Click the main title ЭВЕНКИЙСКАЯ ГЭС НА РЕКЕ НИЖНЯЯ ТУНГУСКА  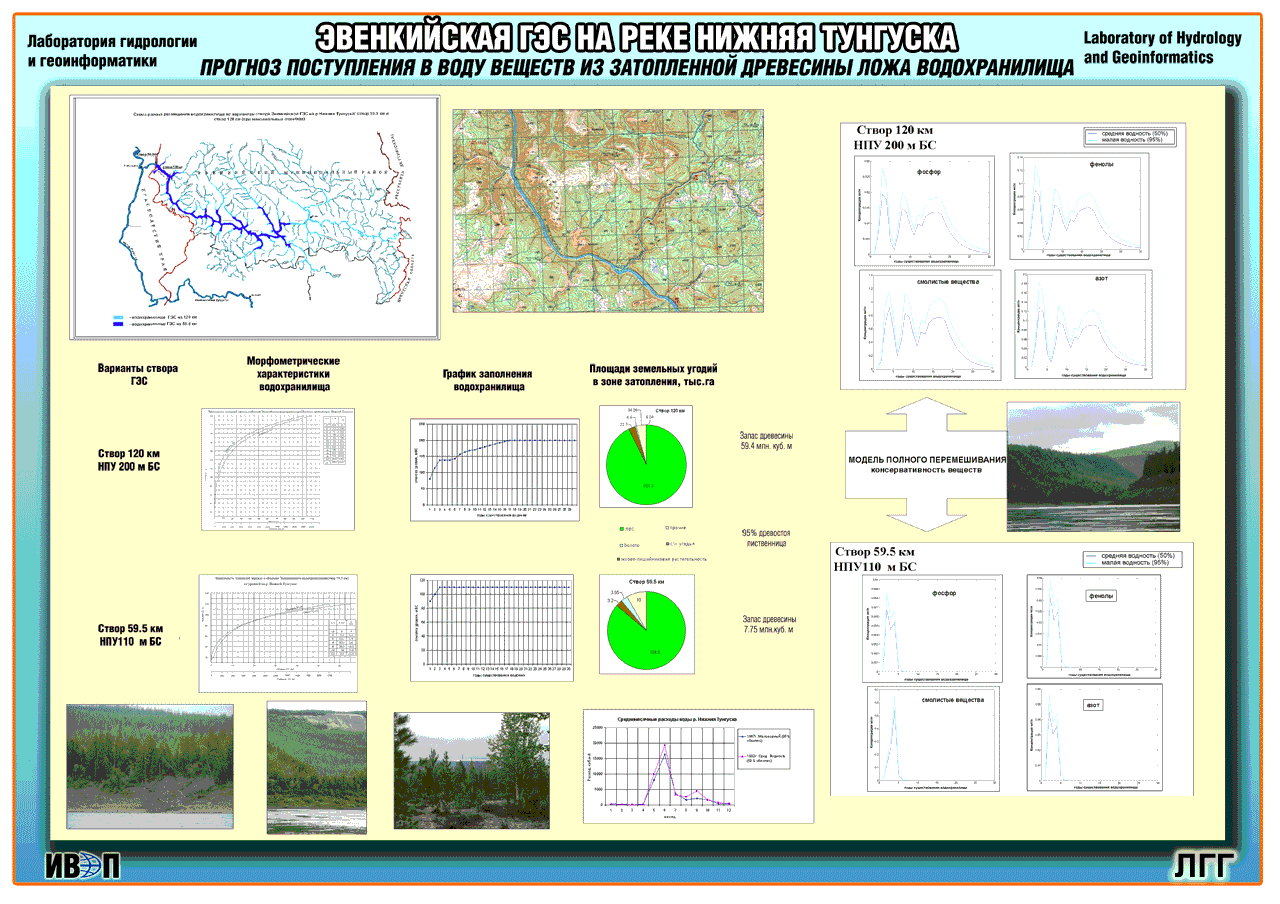(637, 38)
